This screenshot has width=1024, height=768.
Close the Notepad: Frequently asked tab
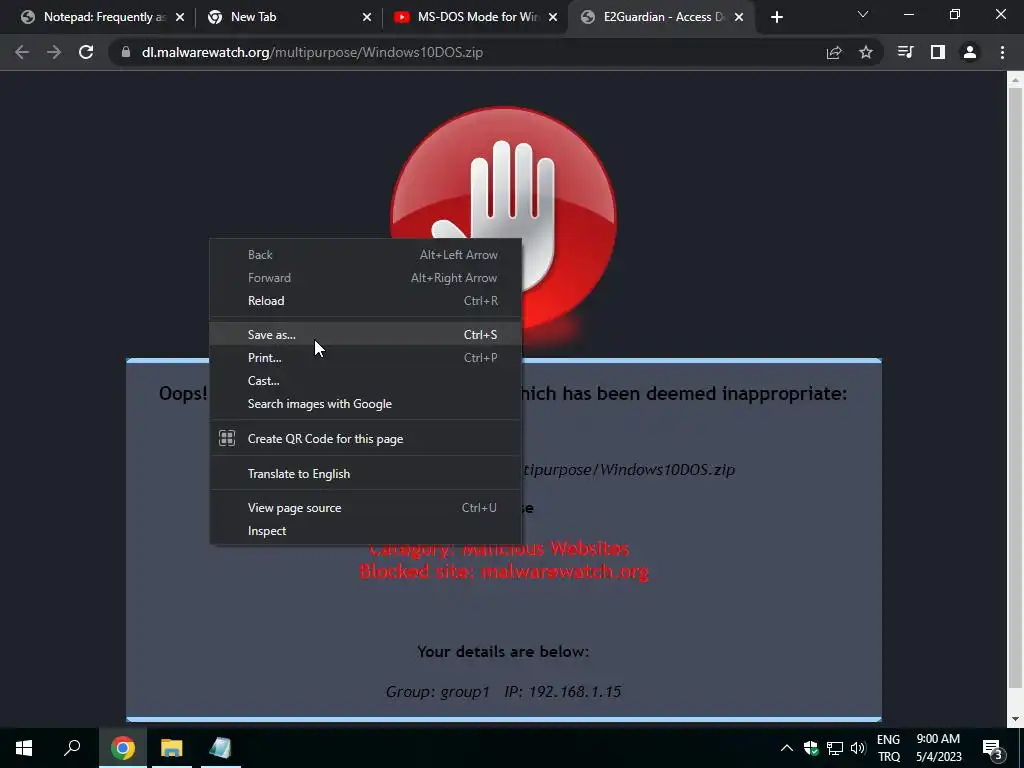(180, 18)
